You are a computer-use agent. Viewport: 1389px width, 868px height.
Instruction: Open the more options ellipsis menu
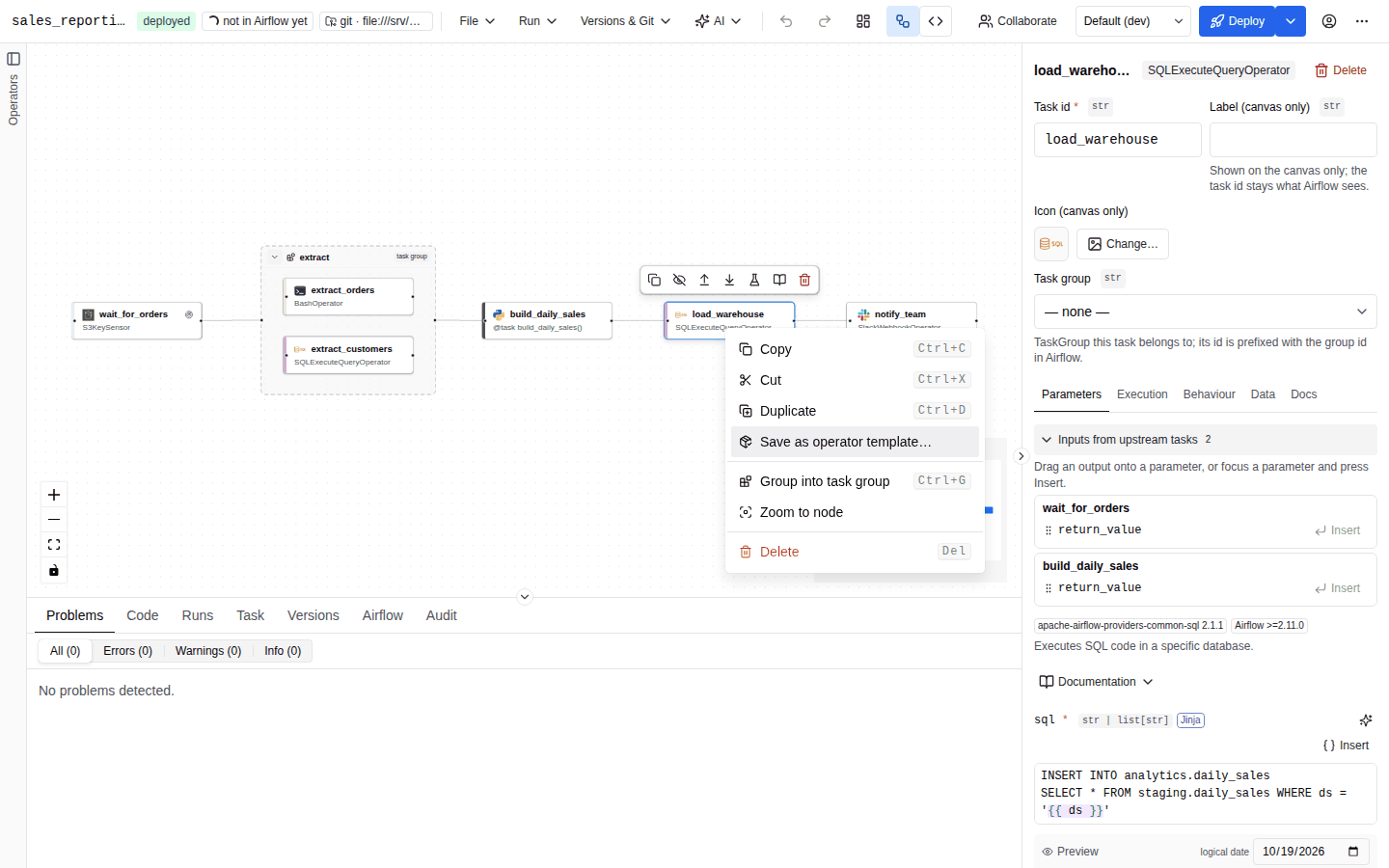(x=1362, y=21)
